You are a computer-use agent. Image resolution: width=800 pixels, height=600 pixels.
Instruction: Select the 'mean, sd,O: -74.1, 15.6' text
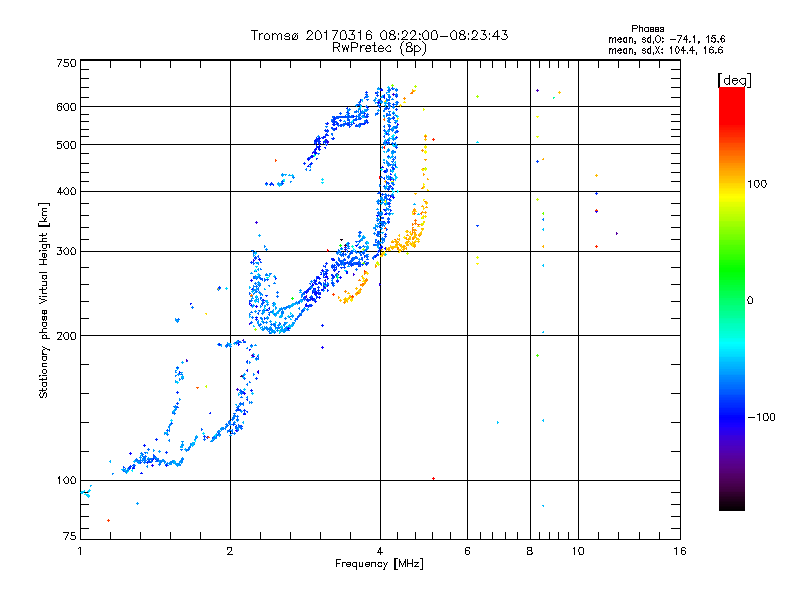coord(666,39)
